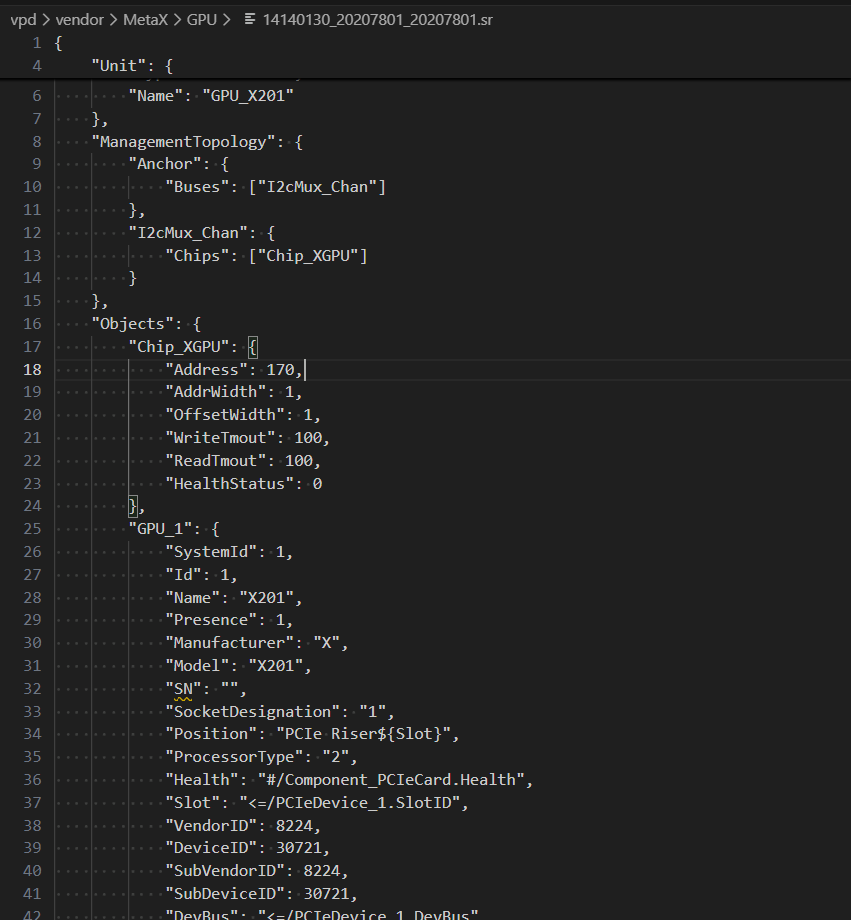The width and height of the screenshot is (851, 920).
Task: Click line number 25 in the gutter
Action: click(32, 529)
